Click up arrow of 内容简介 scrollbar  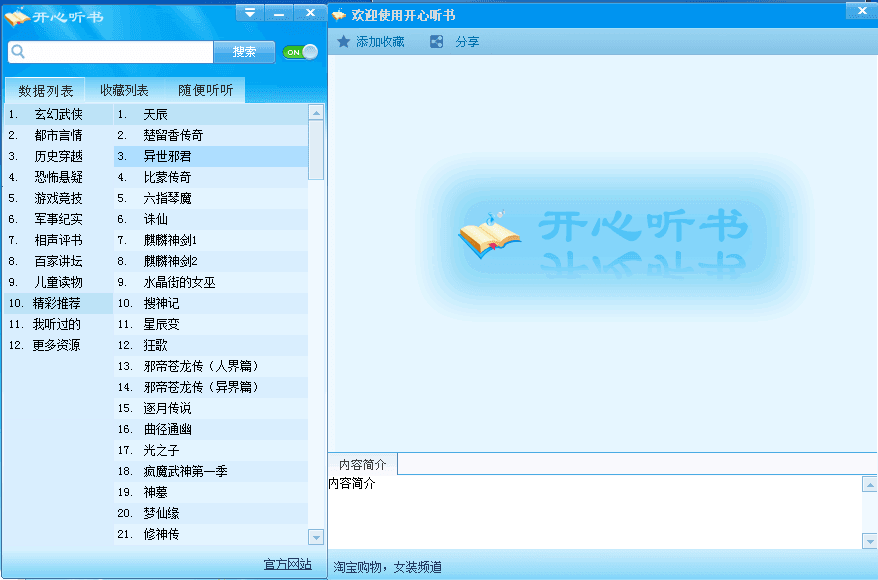pyautogui.click(x=869, y=483)
